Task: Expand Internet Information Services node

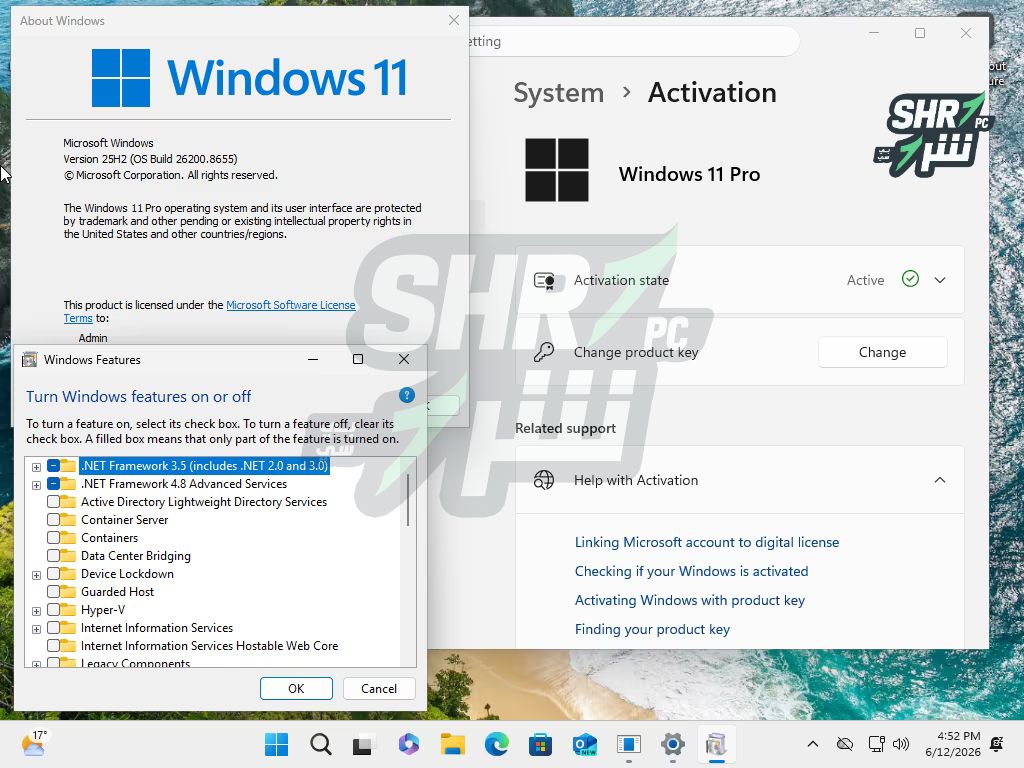Action: [x=37, y=629]
